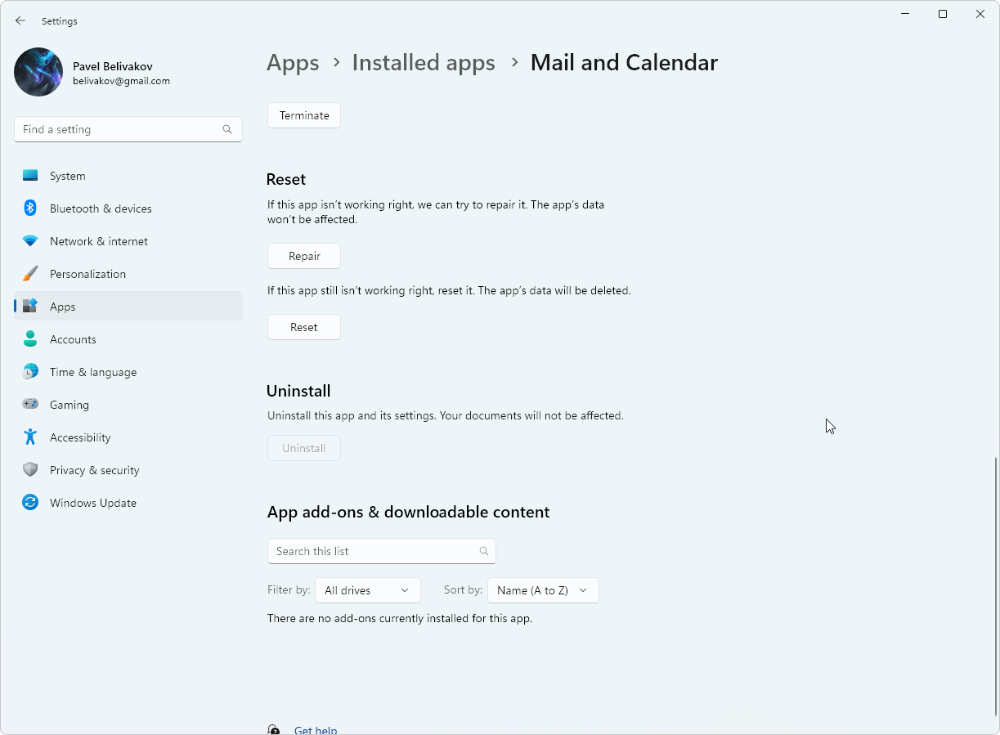Click magnifier icon in Search this list
The image size is (1000, 735).
click(484, 551)
